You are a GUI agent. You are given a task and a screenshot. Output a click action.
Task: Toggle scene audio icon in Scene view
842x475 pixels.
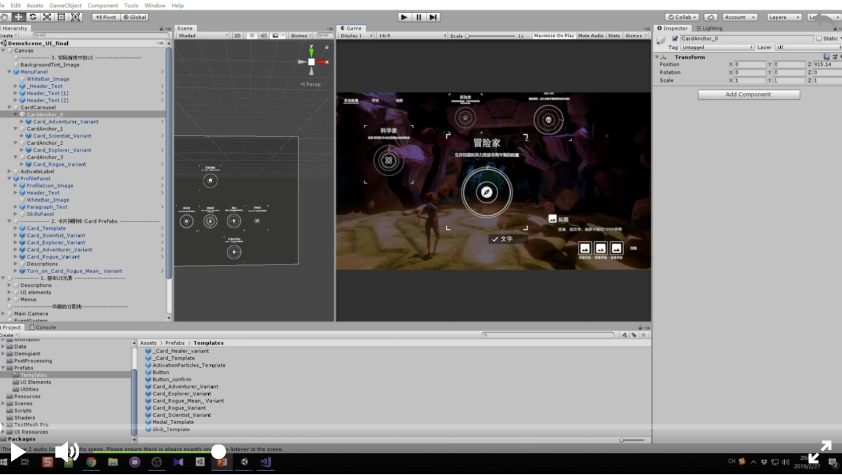[x=263, y=35]
